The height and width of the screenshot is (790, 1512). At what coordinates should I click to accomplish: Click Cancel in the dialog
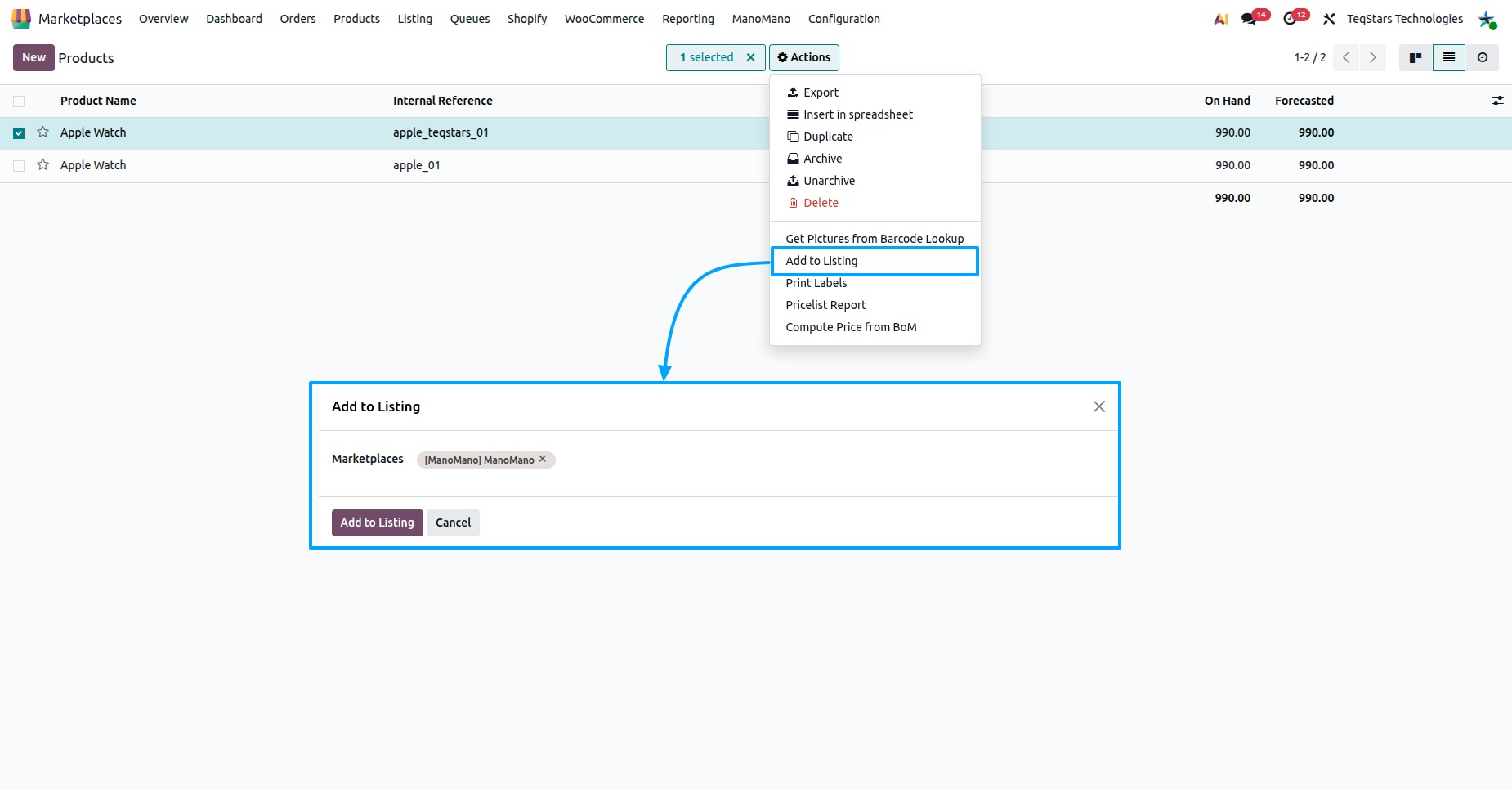(454, 523)
